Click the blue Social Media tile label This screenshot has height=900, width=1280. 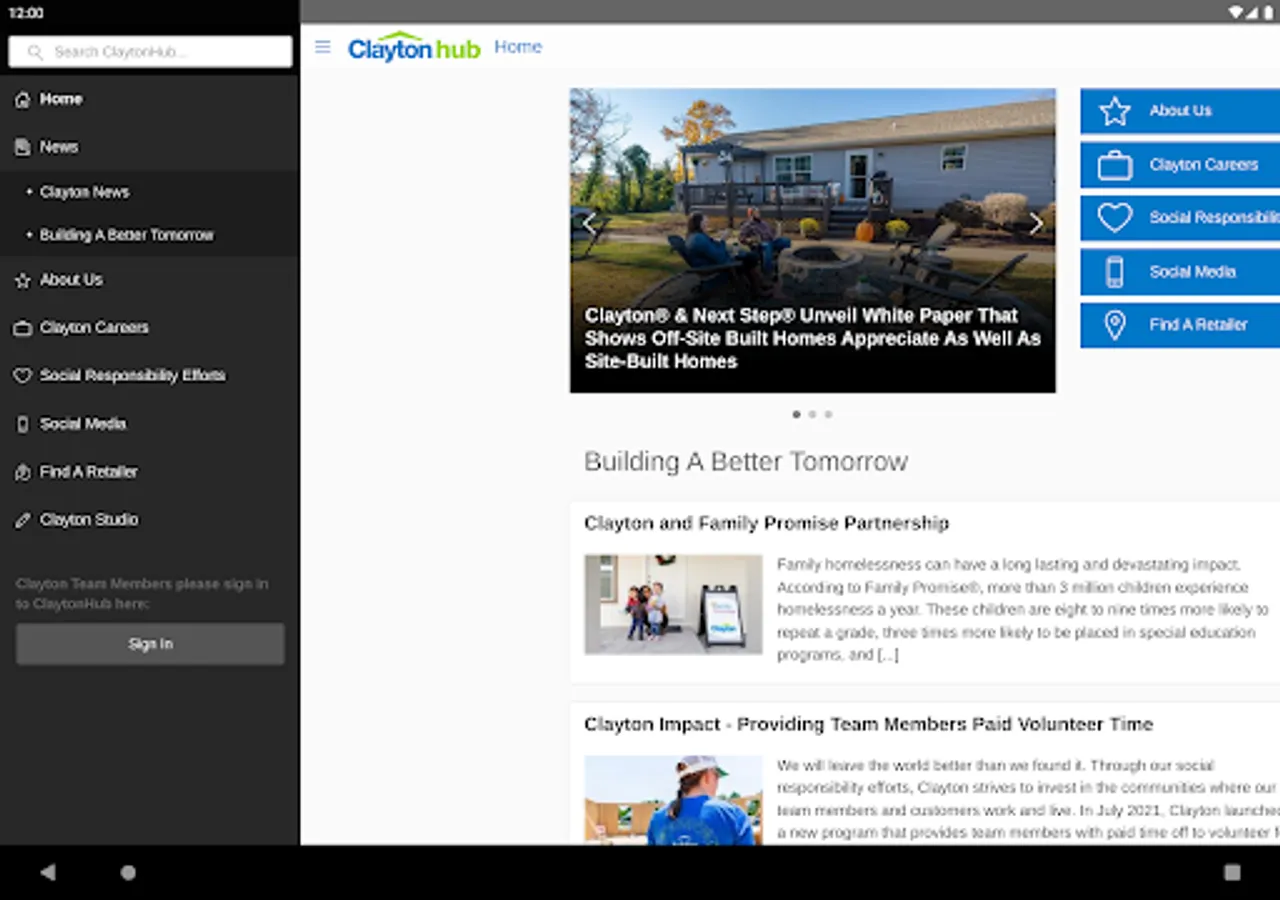pos(1192,272)
